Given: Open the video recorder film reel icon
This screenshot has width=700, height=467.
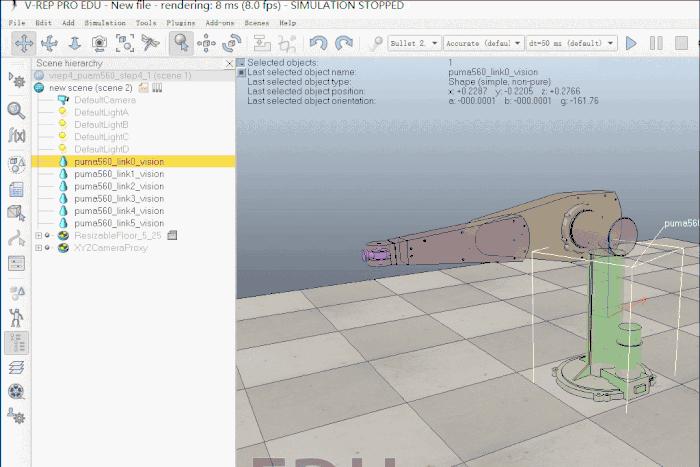Looking at the screenshot, I should pyautogui.click(x=16, y=392).
